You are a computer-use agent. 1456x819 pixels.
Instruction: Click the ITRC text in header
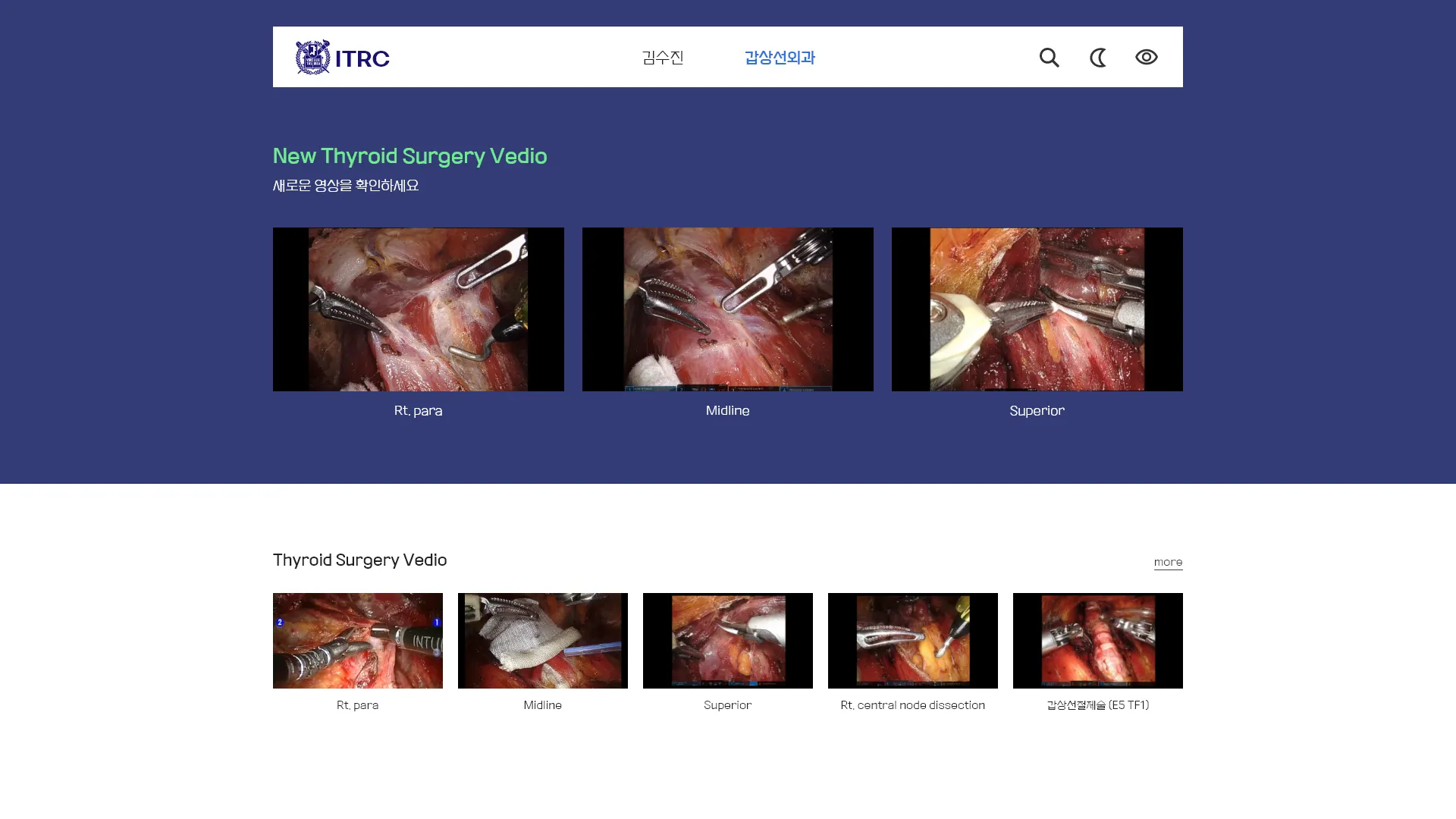pyautogui.click(x=362, y=58)
